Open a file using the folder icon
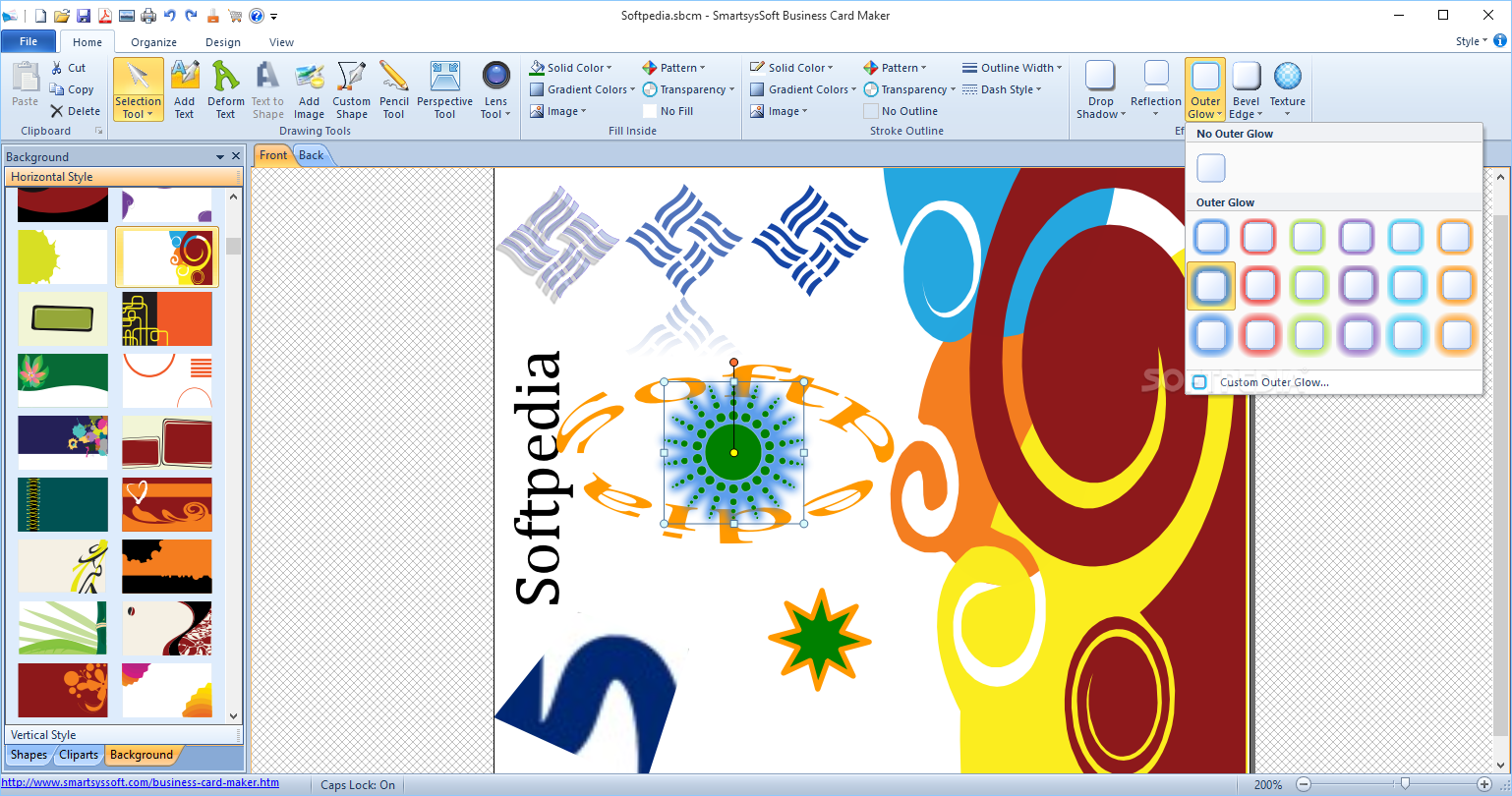 point(62,15)
